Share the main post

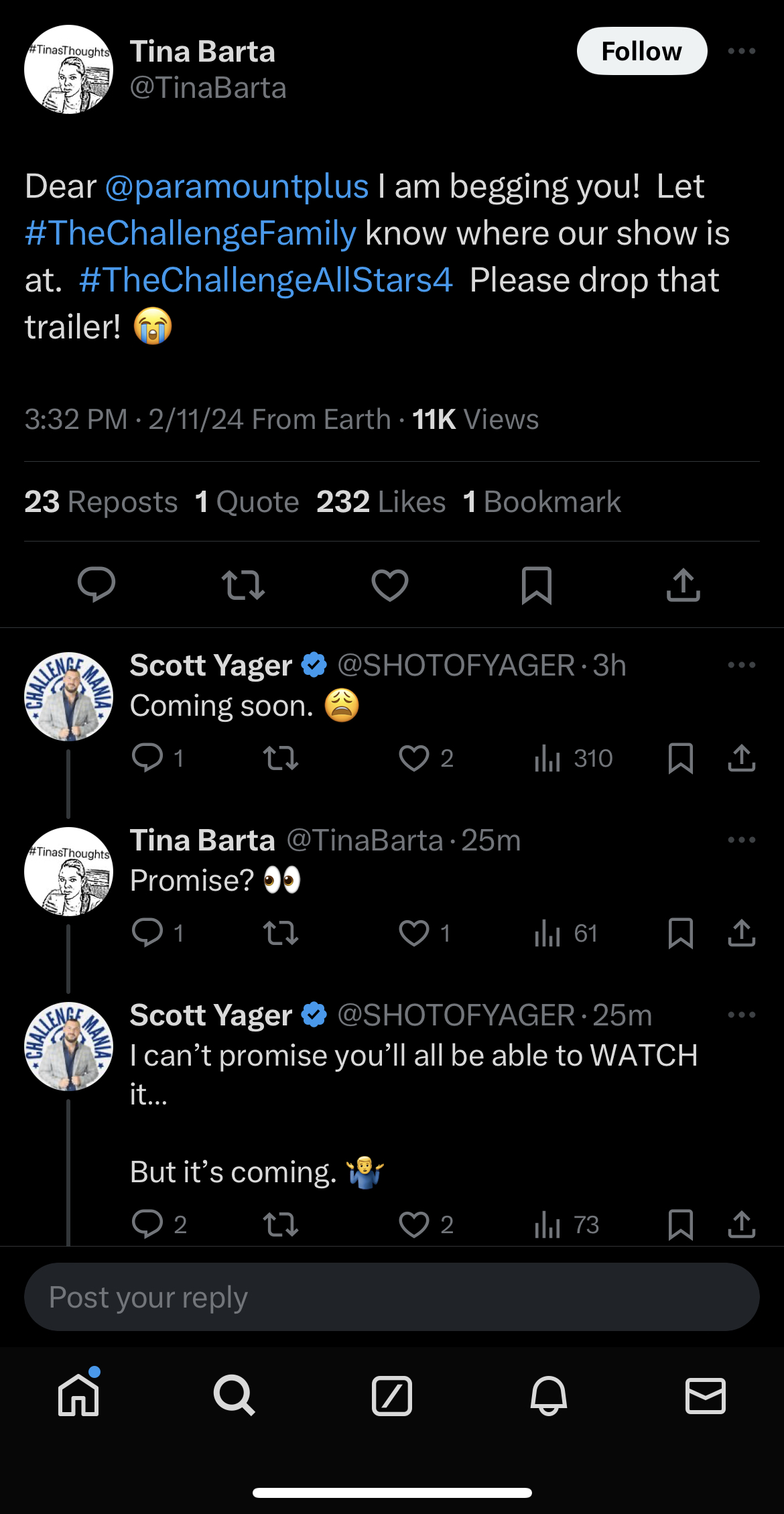click(683, 585)
